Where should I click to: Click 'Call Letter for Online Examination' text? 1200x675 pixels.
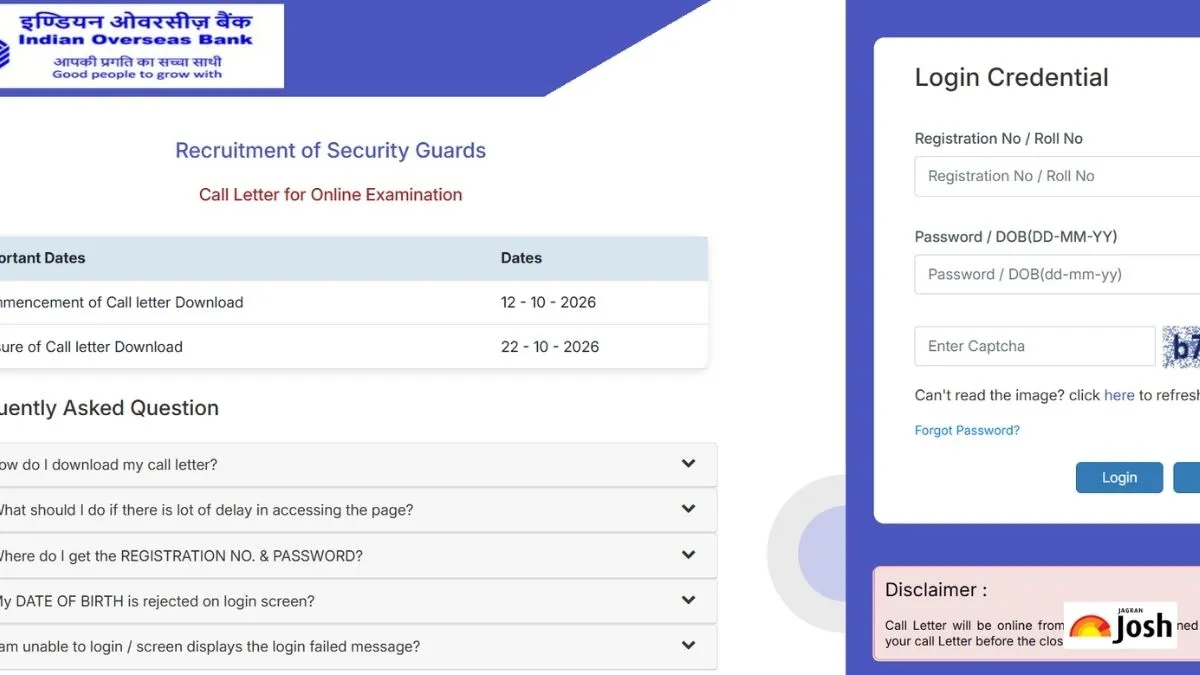tap(330, 195)
